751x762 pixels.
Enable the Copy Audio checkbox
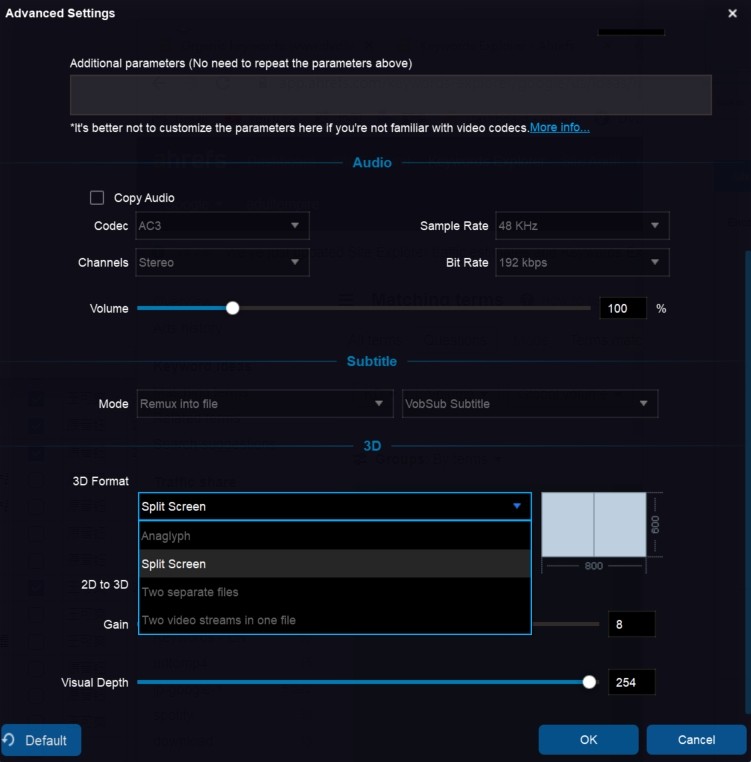(97, 198)
